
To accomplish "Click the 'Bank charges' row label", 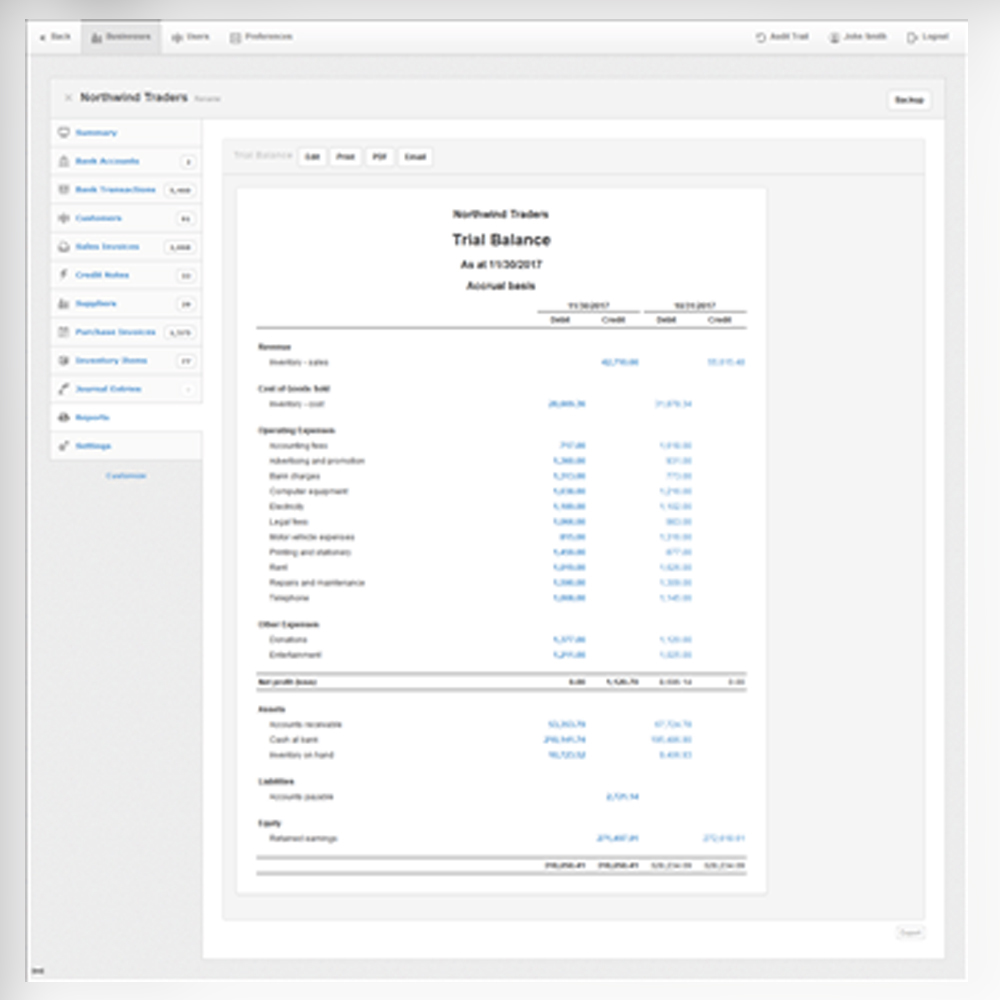I will (295, 476).
